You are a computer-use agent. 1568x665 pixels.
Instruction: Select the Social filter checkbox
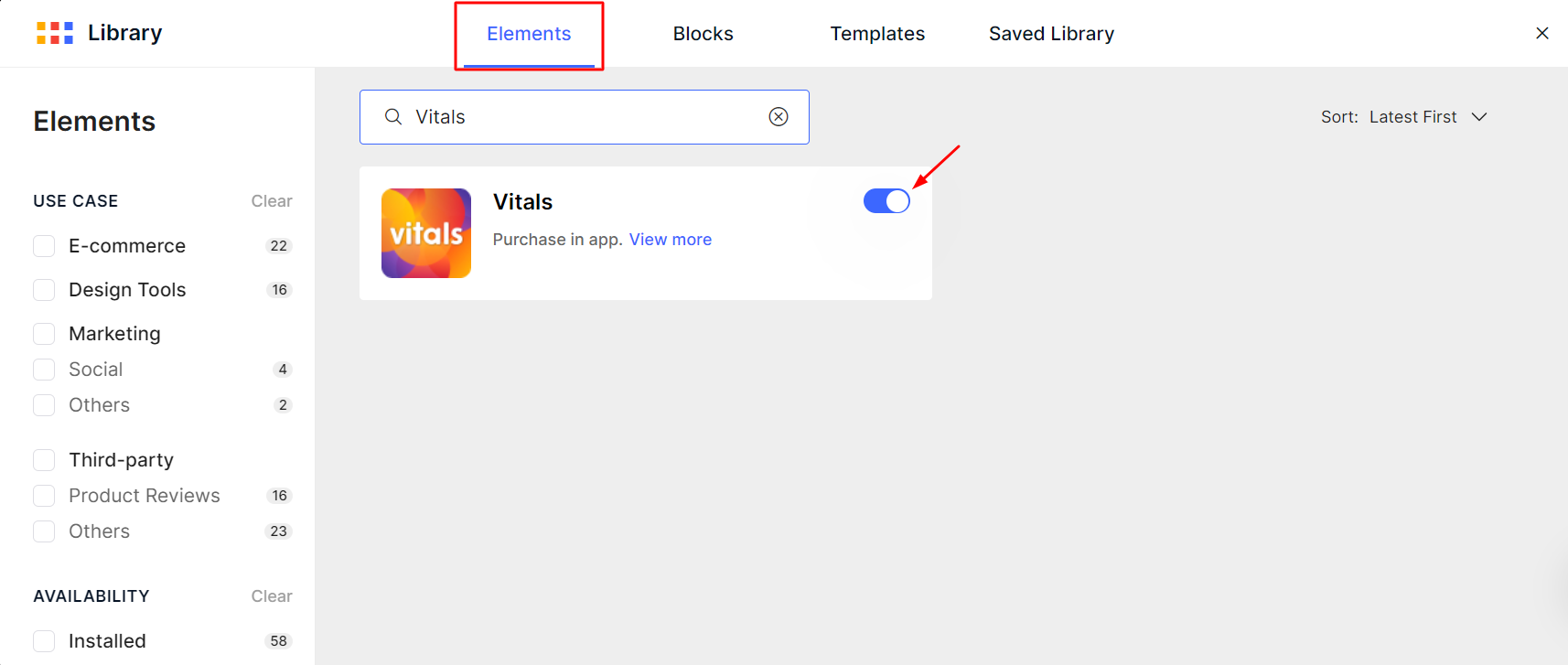point(44,370)
